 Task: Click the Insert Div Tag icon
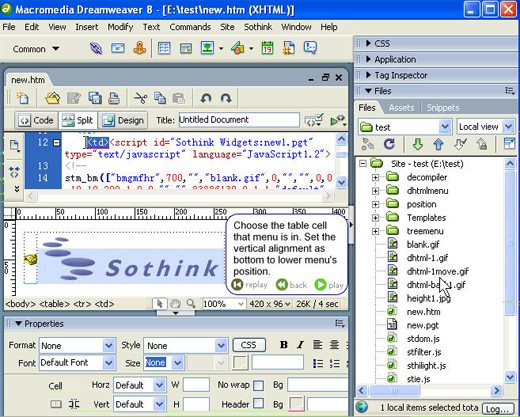186,49
